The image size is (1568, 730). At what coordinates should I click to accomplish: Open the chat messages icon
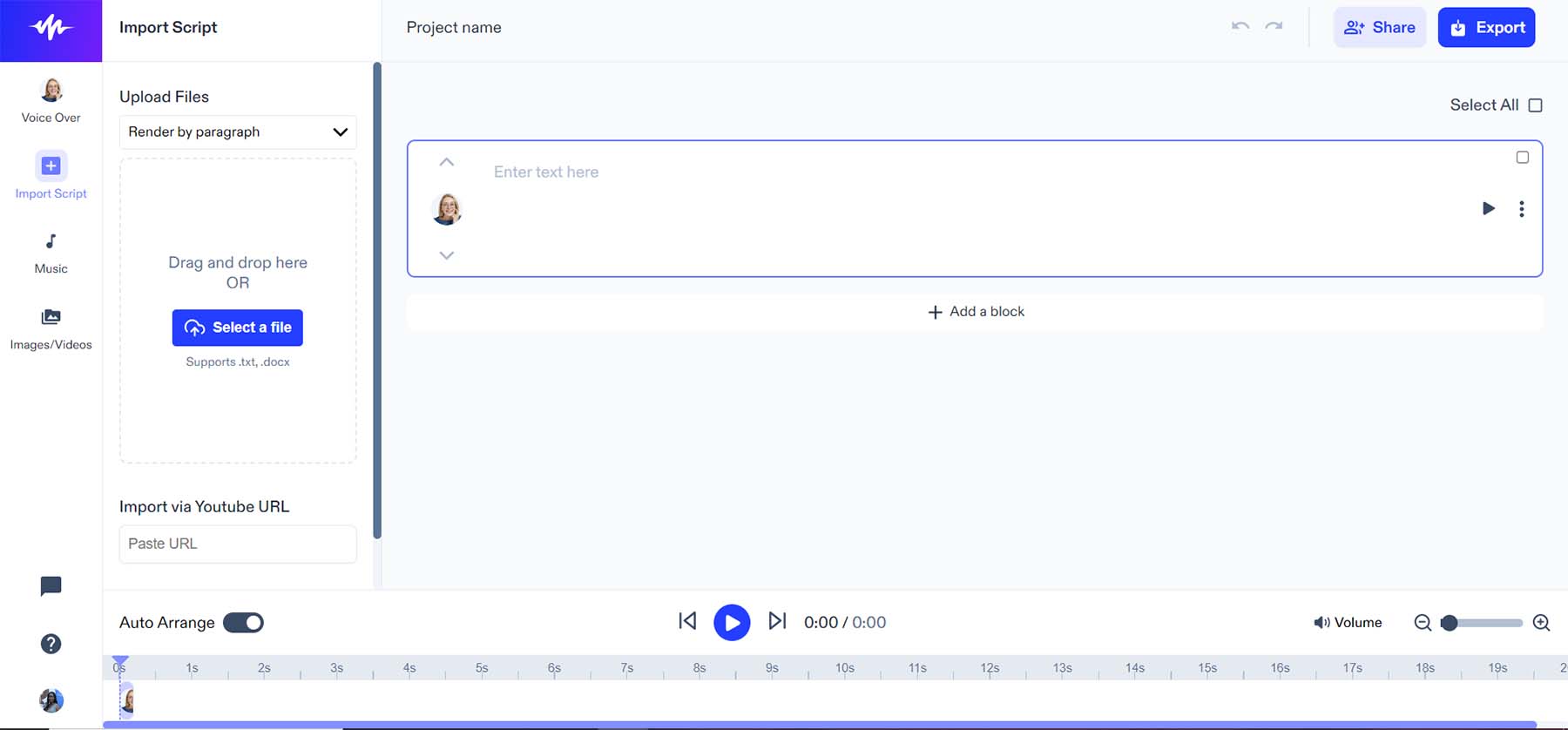[51, 586]
